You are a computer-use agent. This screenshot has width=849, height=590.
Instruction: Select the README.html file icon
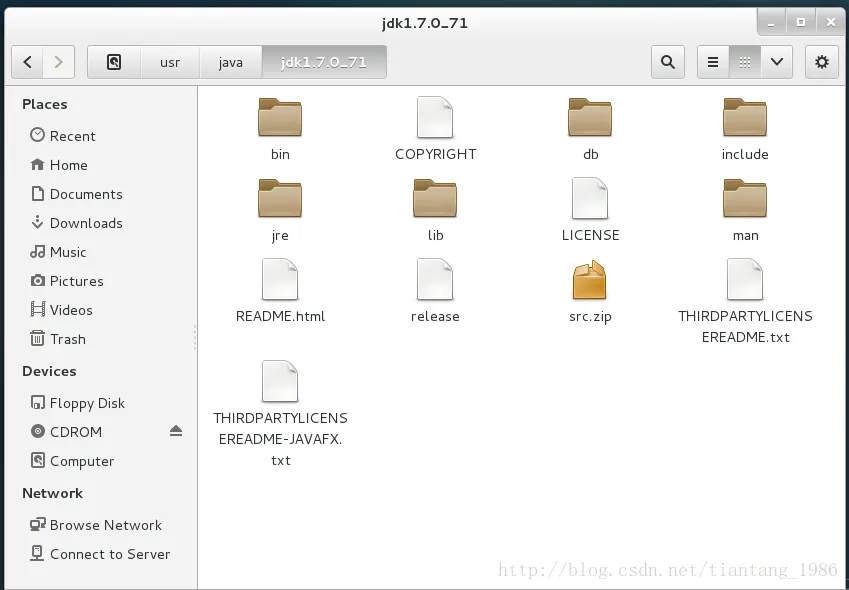pos(280,279)
